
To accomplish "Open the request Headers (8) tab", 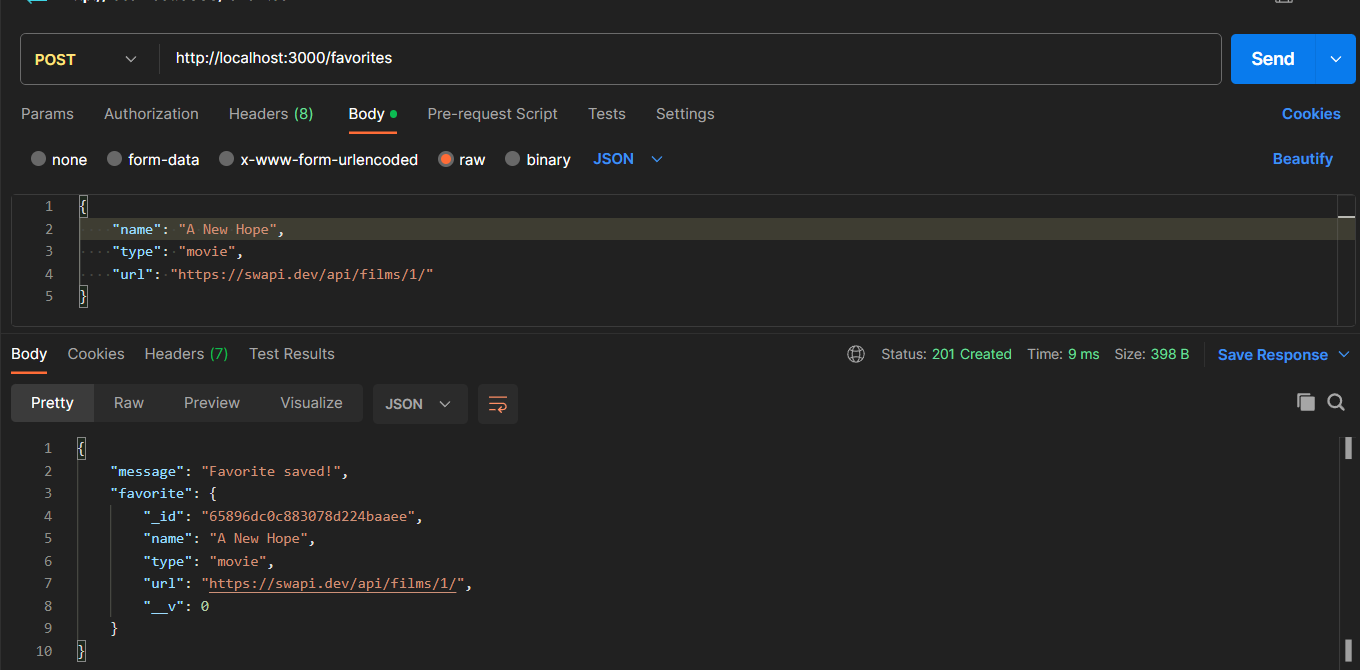I will [270, 114].
